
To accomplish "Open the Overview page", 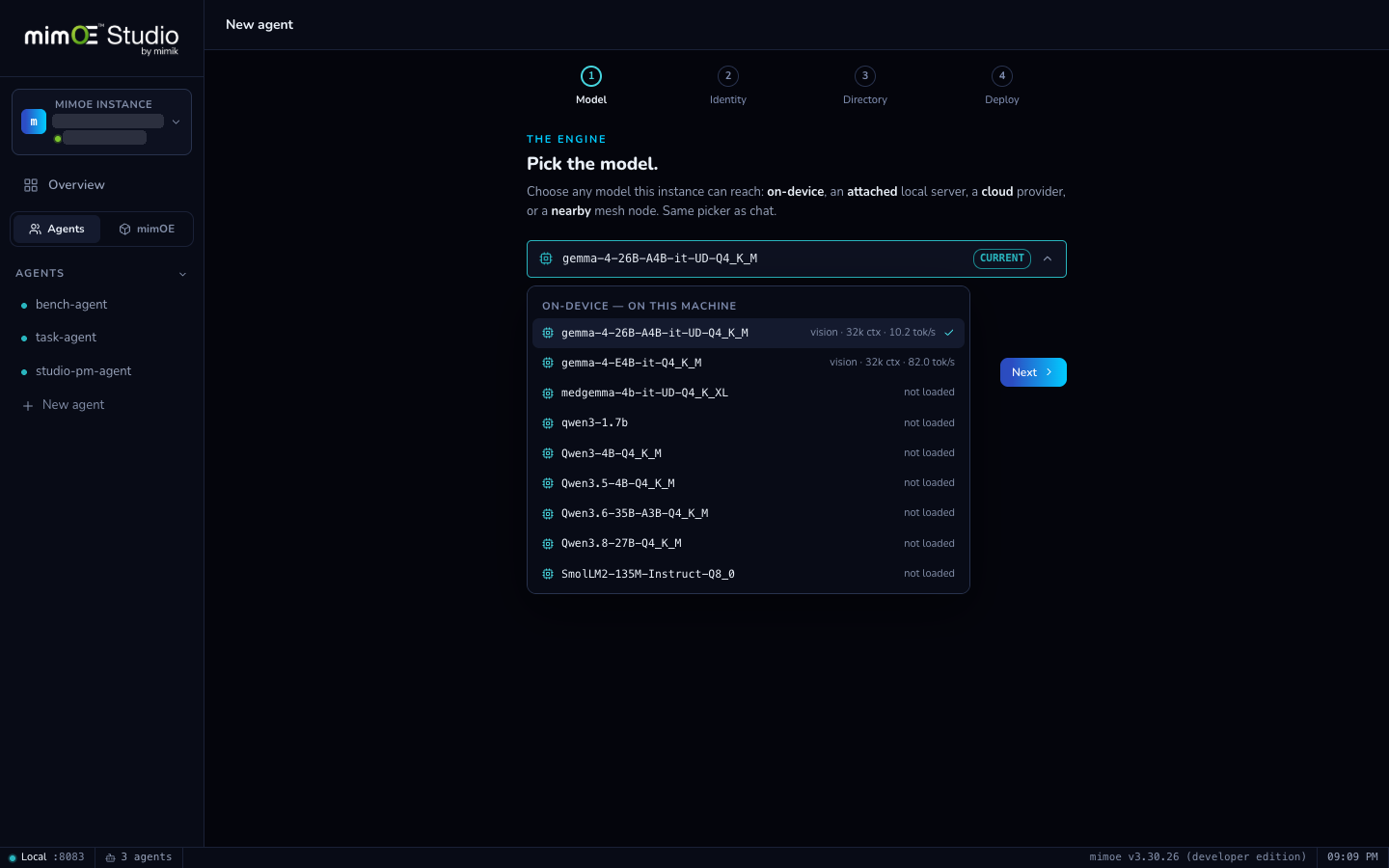I will pos(101,185).
